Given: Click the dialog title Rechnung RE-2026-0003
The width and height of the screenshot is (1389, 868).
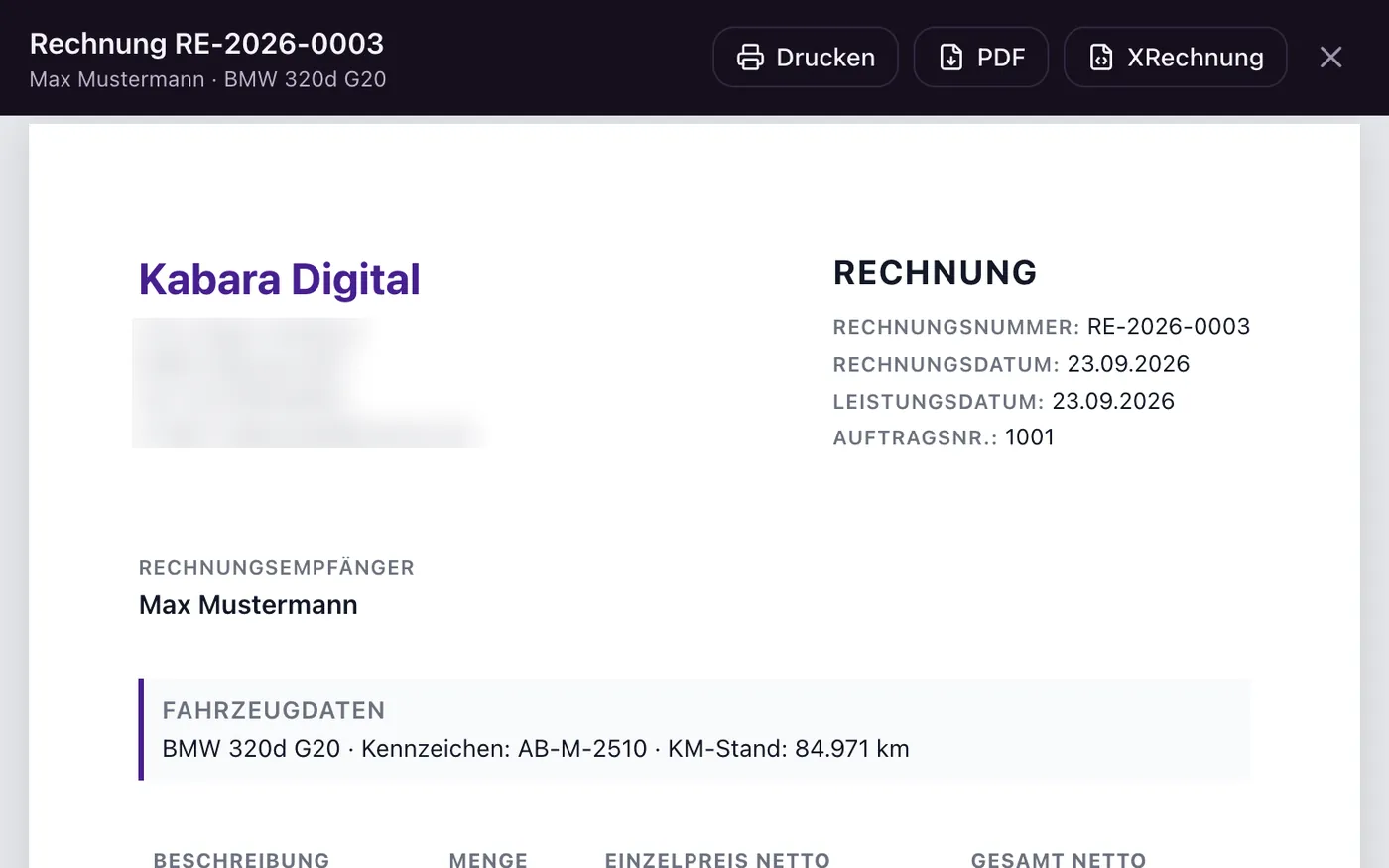Looking at the screenshot, I should point(206,44).
